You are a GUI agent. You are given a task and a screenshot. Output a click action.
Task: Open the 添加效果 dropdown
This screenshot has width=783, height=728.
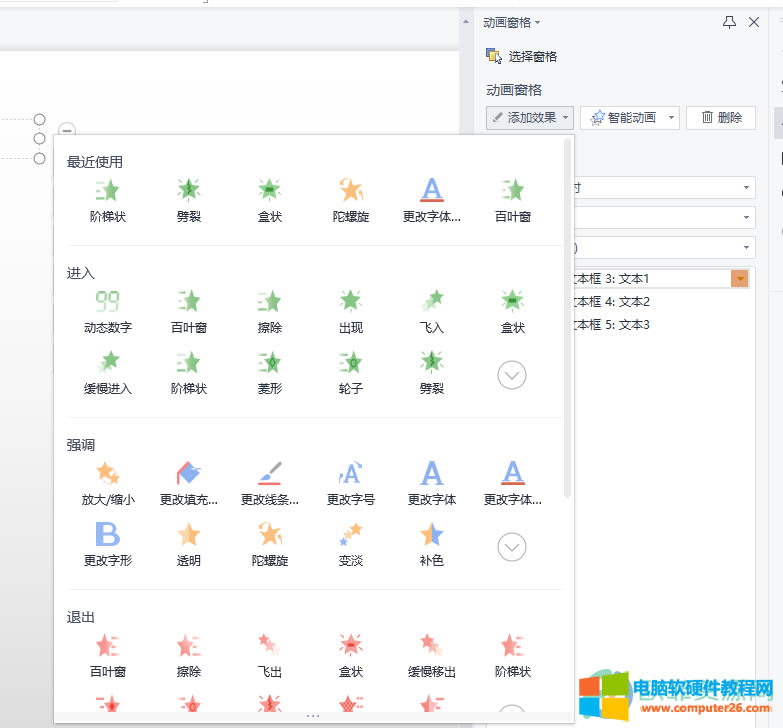[x=529, y=118]
